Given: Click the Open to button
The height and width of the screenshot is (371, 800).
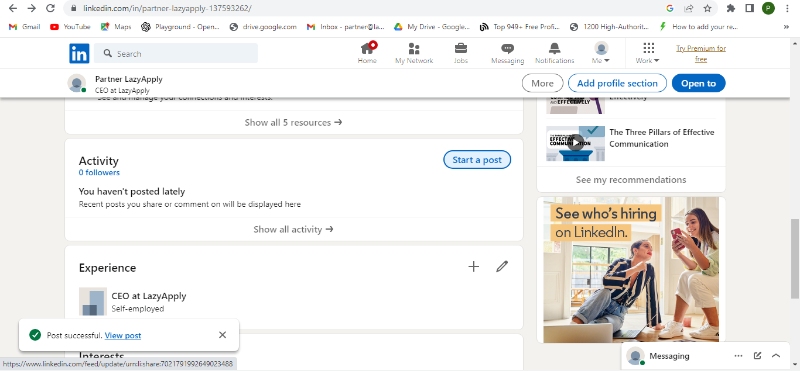Looking at the screenshot, I should click(x=698, y=83).
